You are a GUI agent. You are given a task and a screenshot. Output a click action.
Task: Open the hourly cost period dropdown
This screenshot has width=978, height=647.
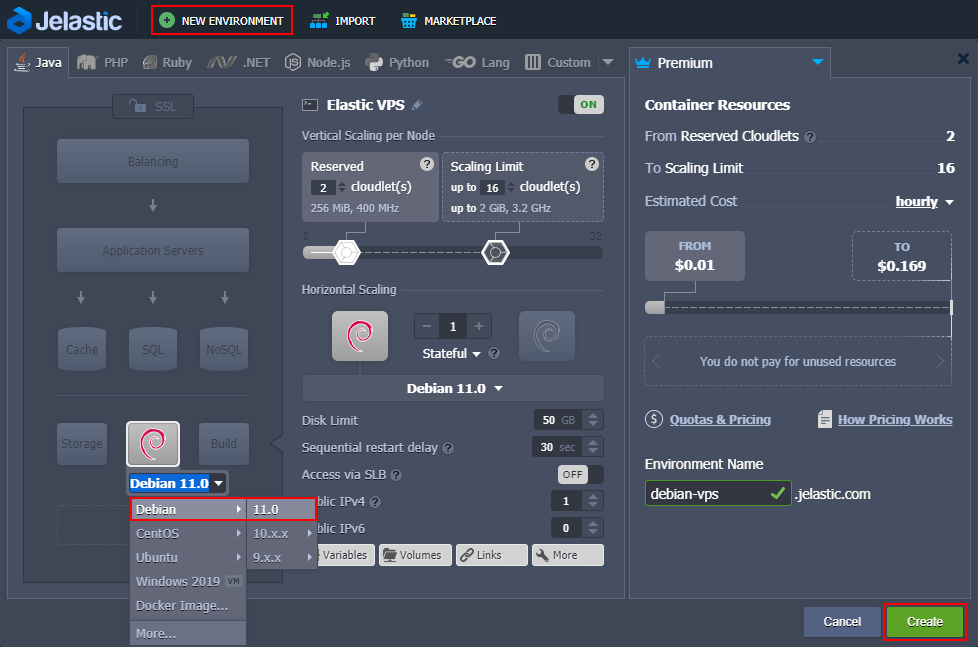[x=924, y=202]
